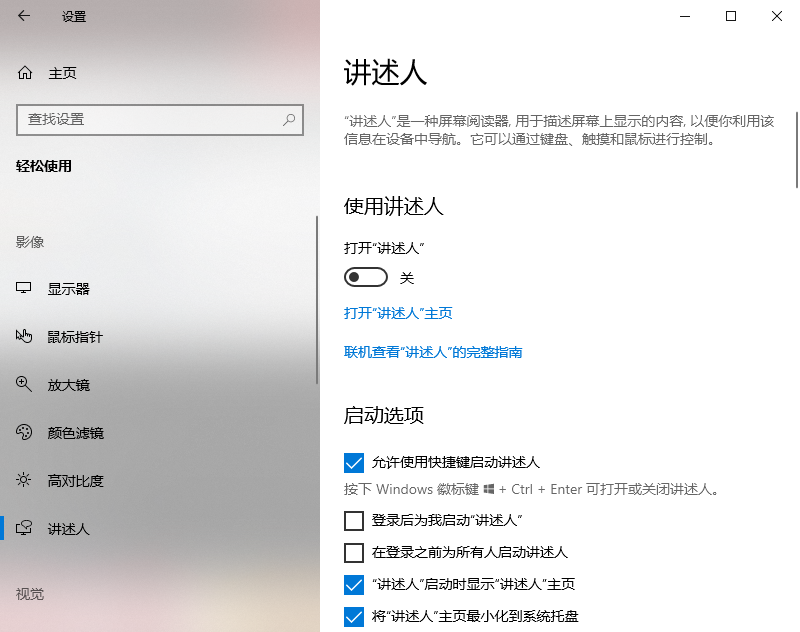The width and height of the screenshot is (800, 632).
Task: Click the 放大镜 magnifier icon
Action: click(x=24, y=385)
